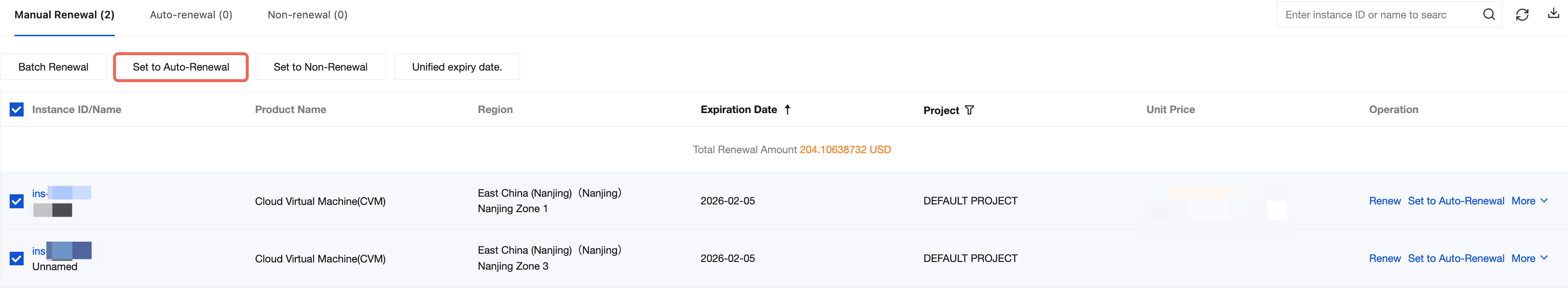
Task: Expand More for Nanjing Zone 3 instance
Action: pyautogui.click(x=1528, y=259)
